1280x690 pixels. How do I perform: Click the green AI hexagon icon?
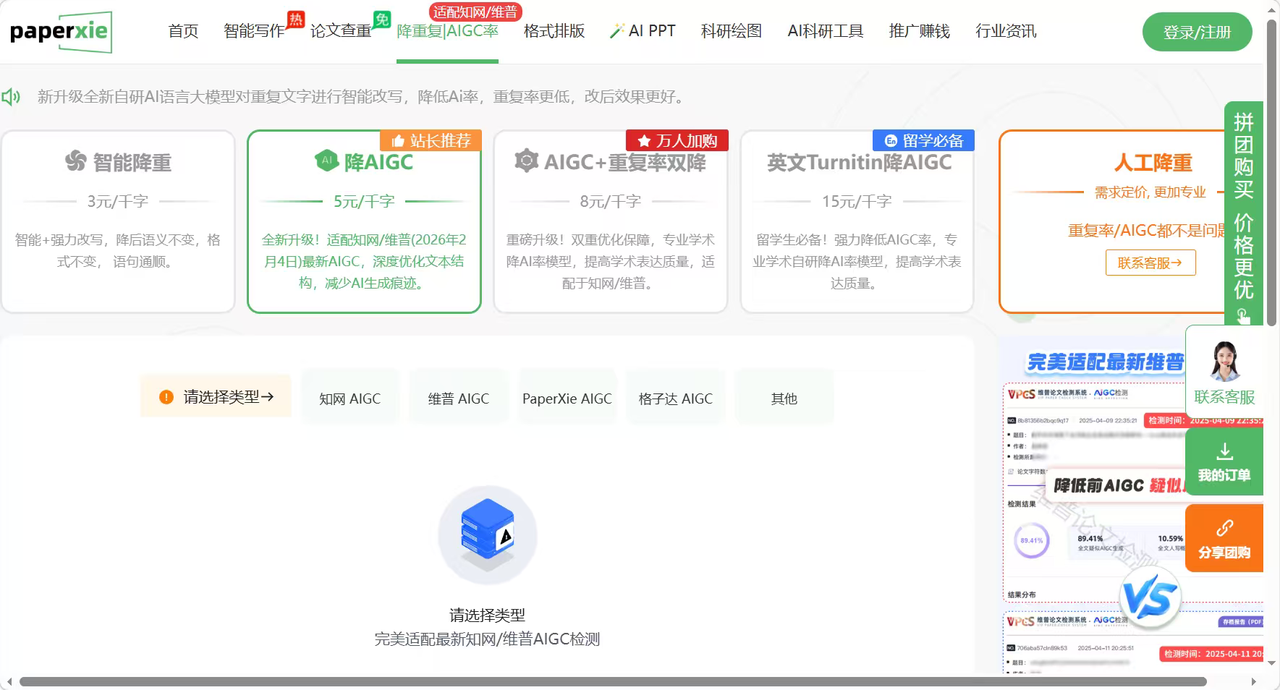326,161
